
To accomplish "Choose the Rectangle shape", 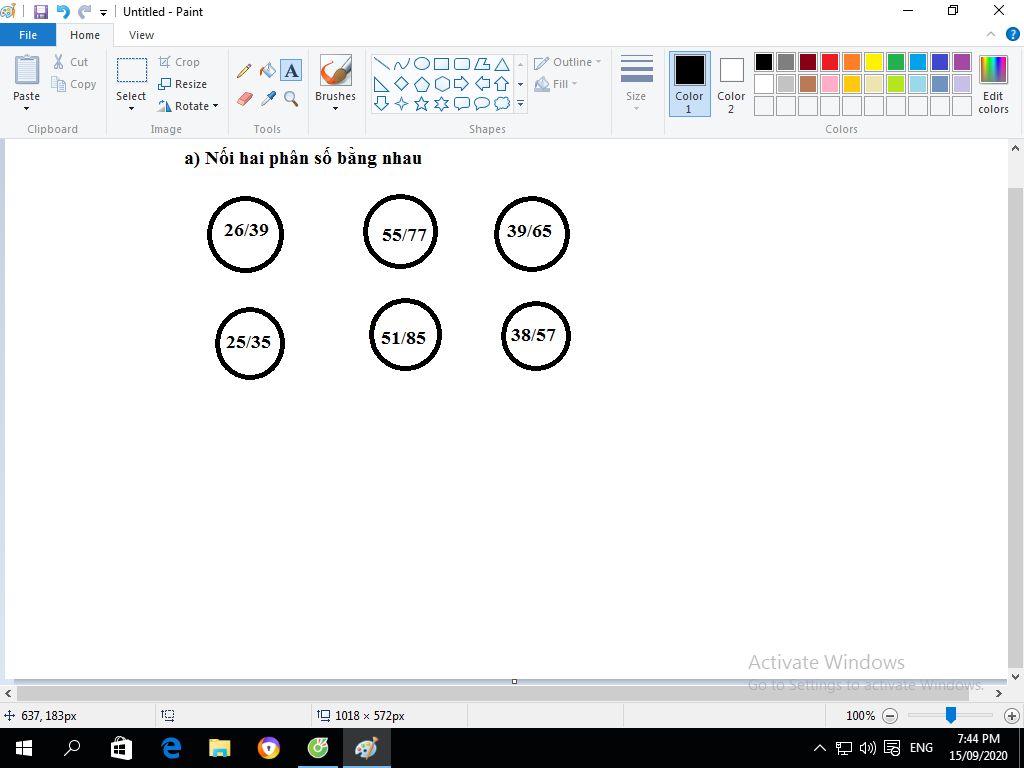I will click(x=442, y=64).
